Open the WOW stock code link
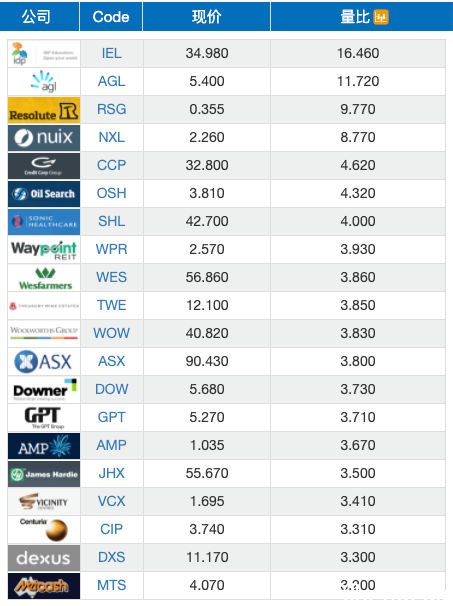This screenshot has height=606, width=453. 111,333
